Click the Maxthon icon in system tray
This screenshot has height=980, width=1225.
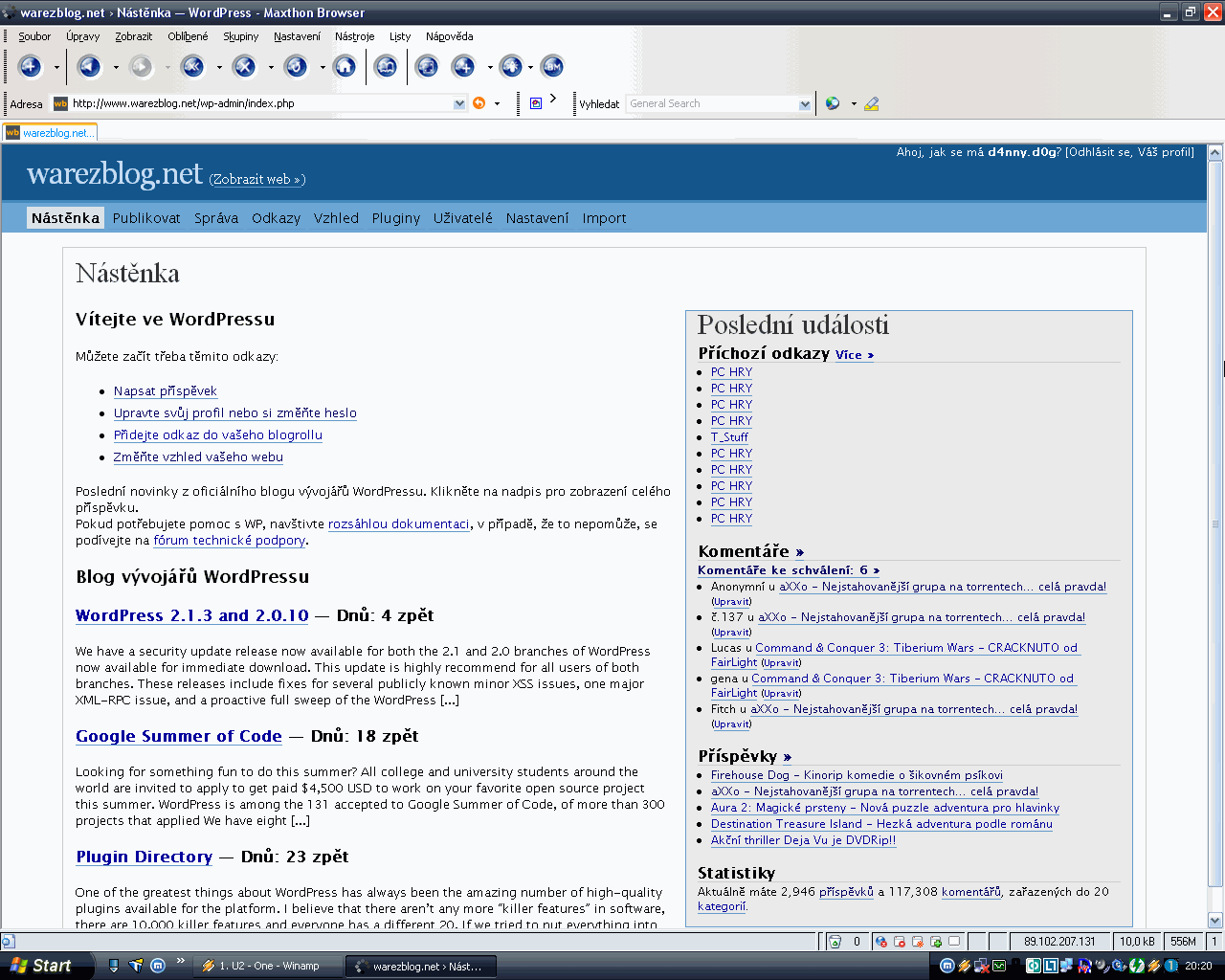point(947,966)
